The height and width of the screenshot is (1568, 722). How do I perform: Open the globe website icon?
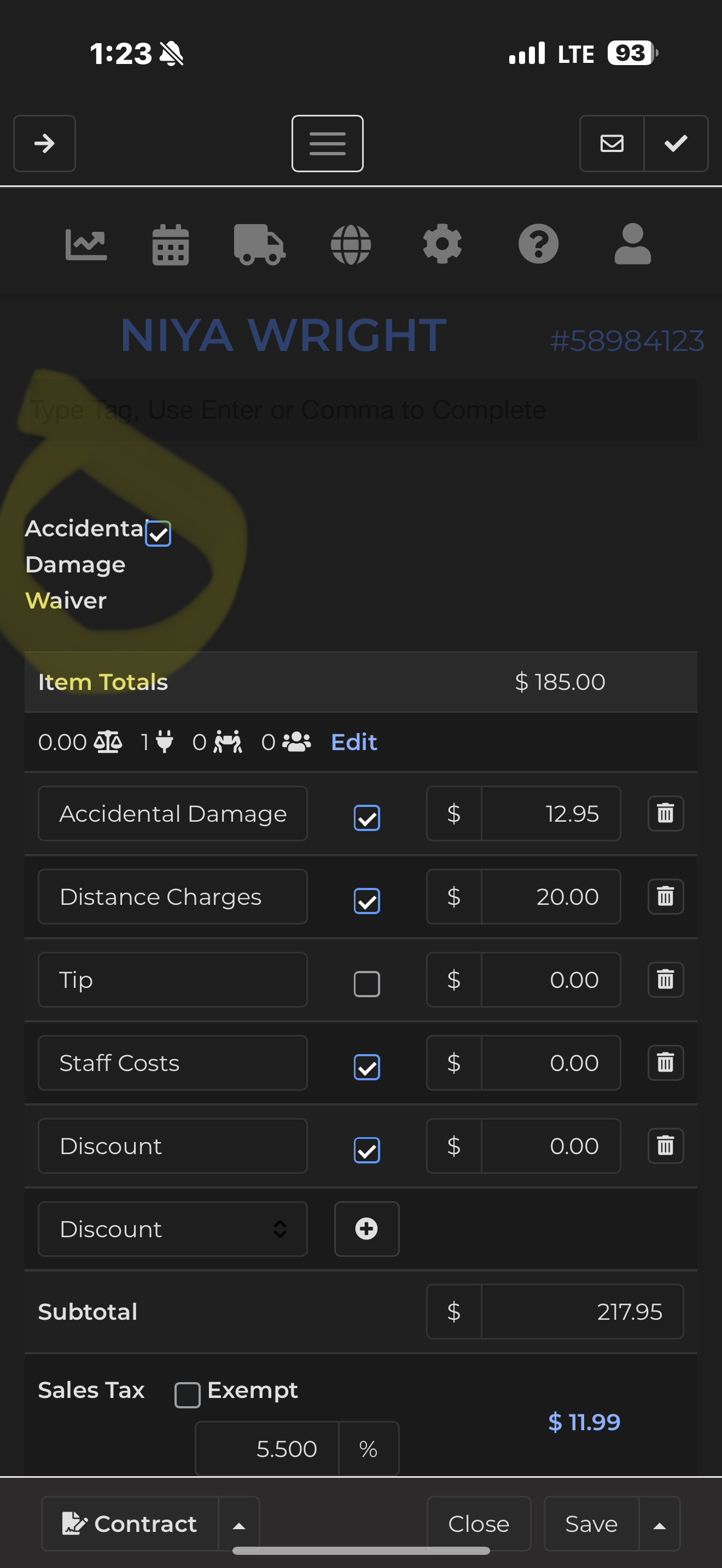(x=351, y=244)
